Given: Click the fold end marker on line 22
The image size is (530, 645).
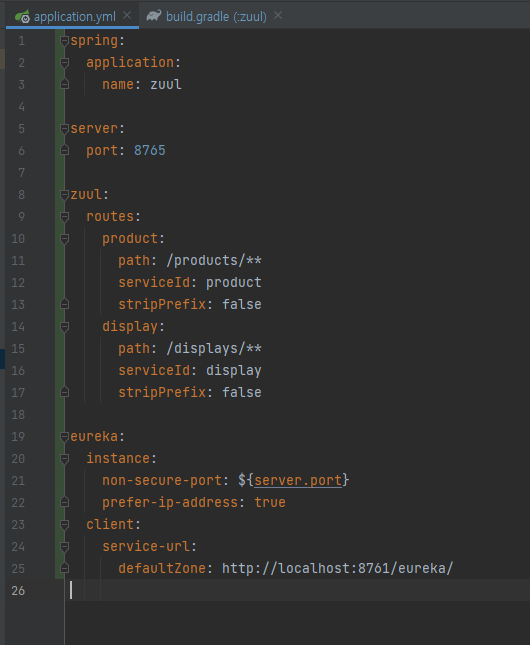Looking at the screenshot, I should pyautogui.click(x=64, y=502).
